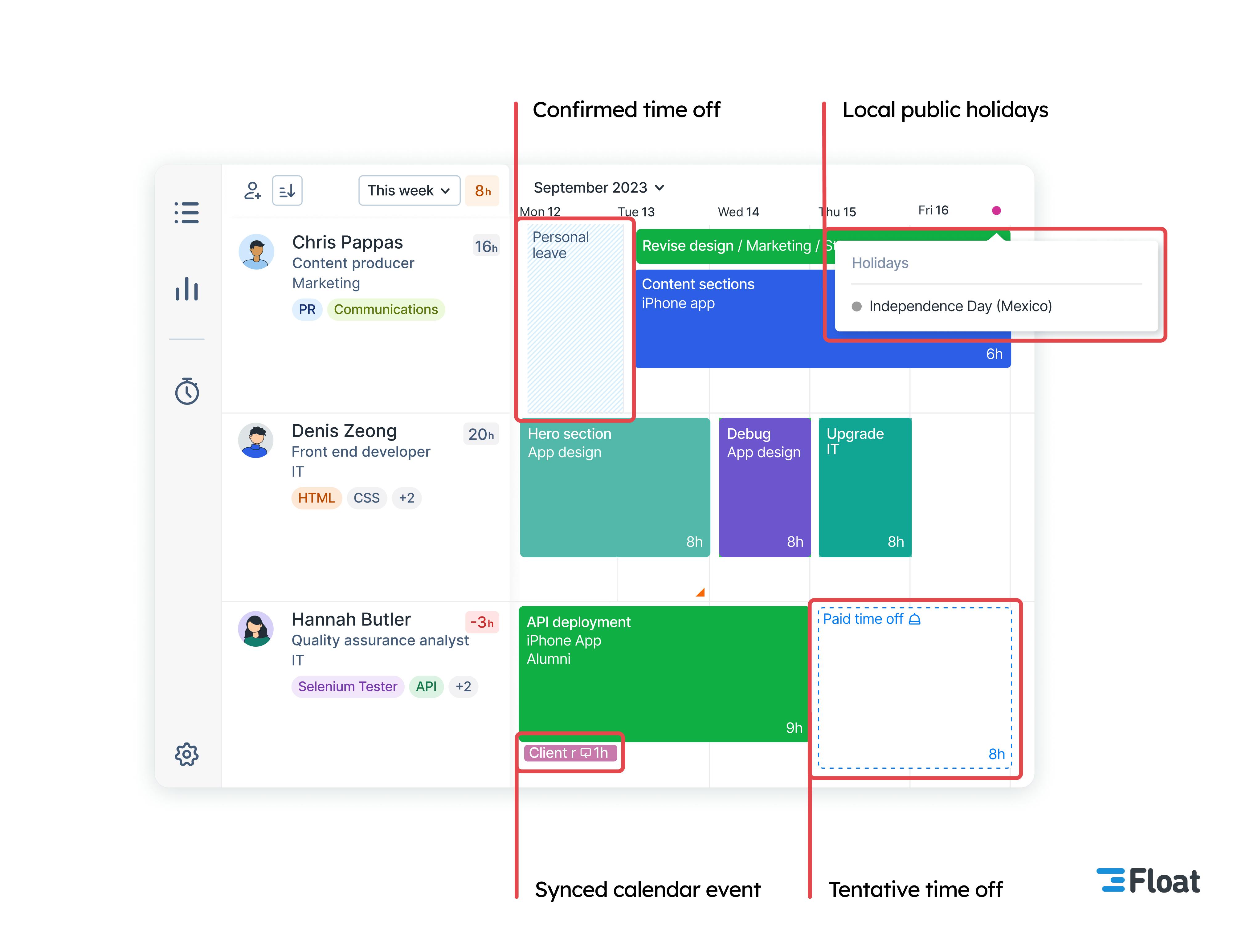Click the sort order icon button
Screen dimensions: 1250x952
(x=288, y=190)
